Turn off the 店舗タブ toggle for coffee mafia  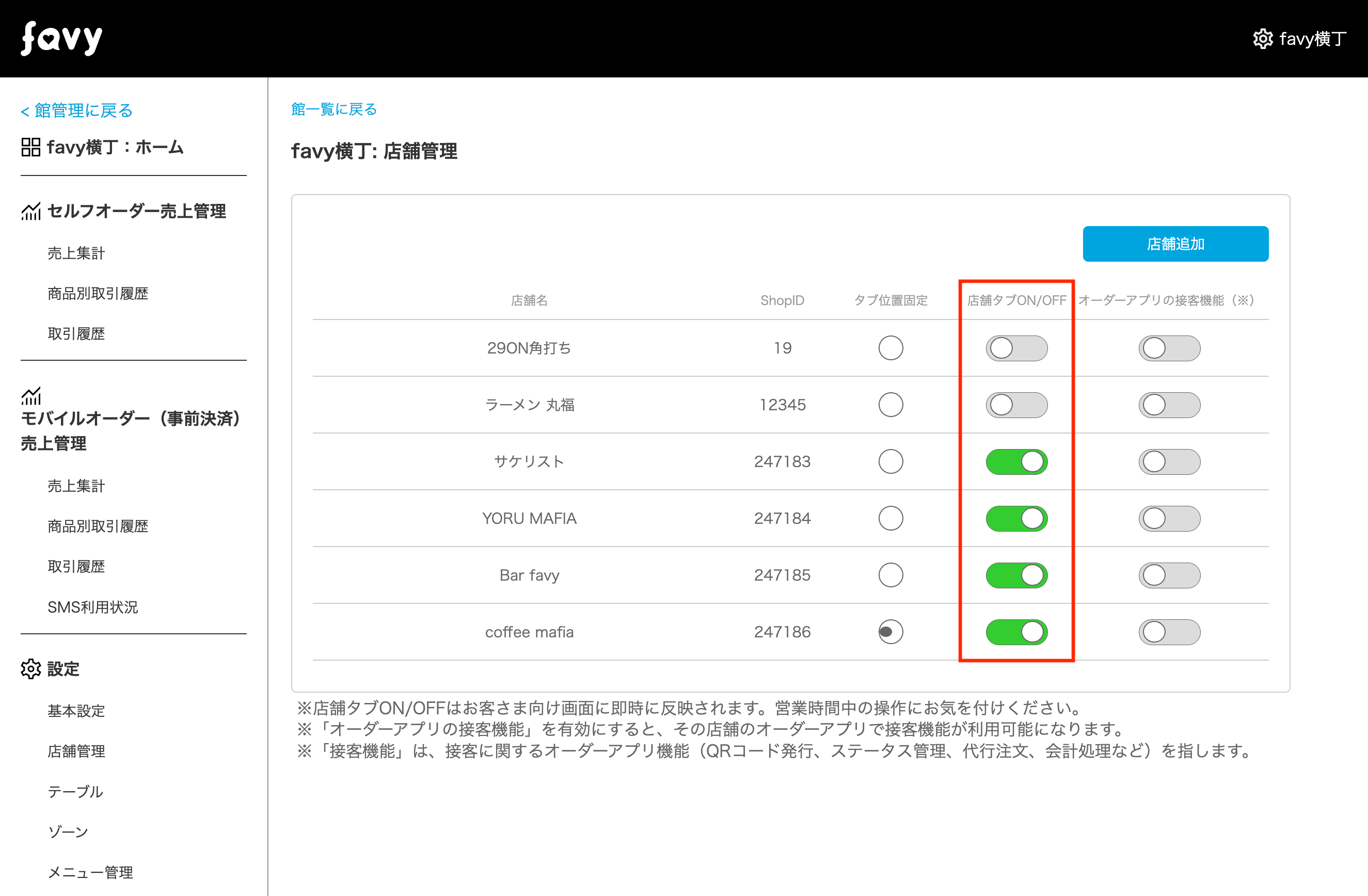(x=1016, y=632)
